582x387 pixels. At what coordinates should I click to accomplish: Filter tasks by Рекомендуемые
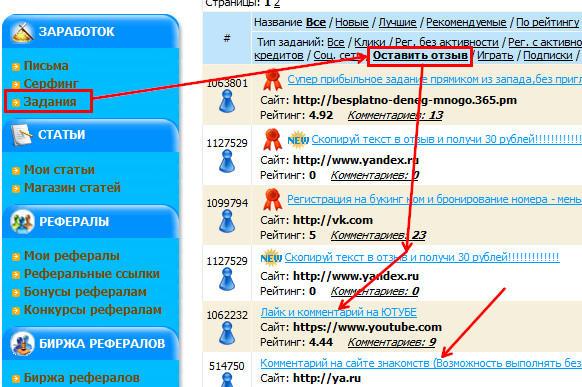click(x=466, y=22)
